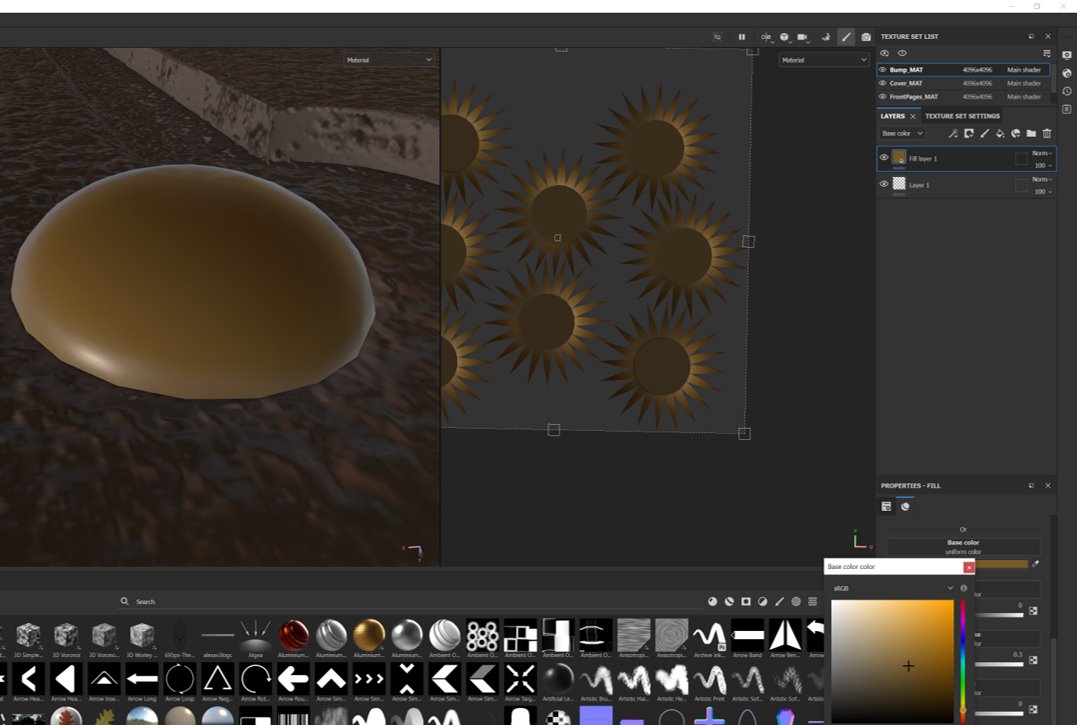Viewport: 1077px width, 725px height.
Task: Pause rendering with the pause icon
Action: pyautogui.click(x=742, y=37)
